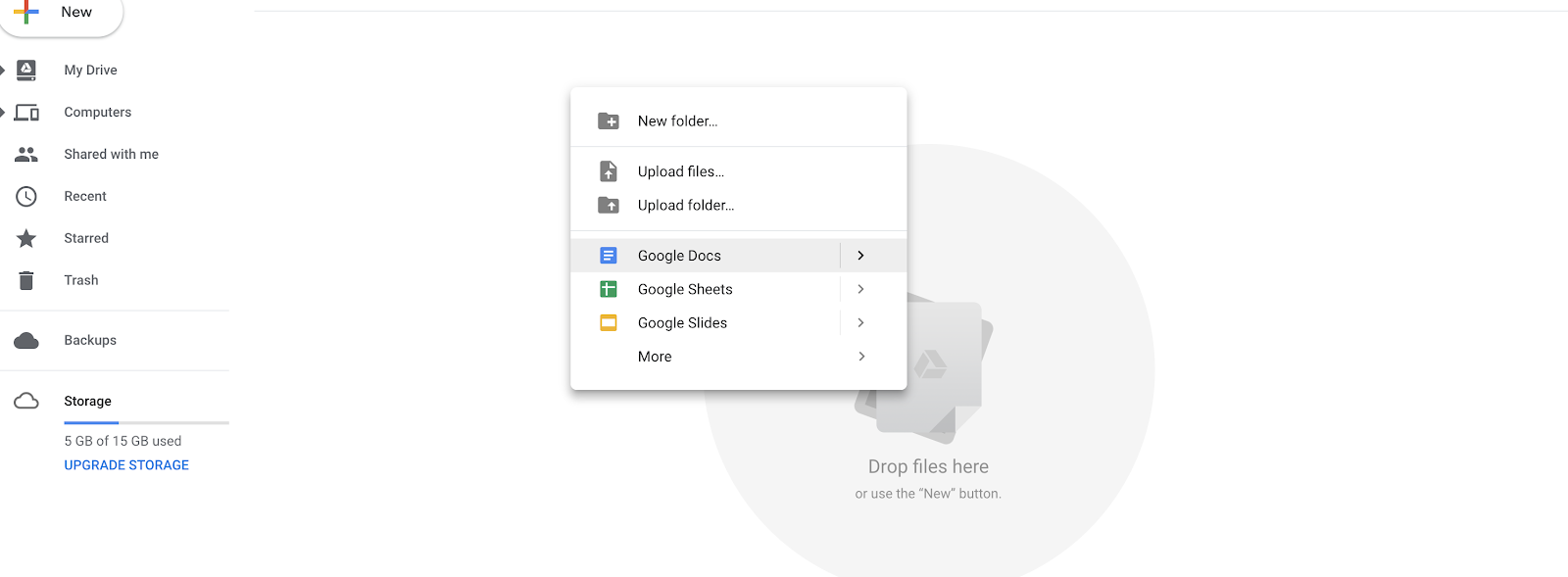Image resolution: width=1568 pixels, height=577 pixels.
Task: Open the Google Slides submenu chevron
Action: pos(860,322)
